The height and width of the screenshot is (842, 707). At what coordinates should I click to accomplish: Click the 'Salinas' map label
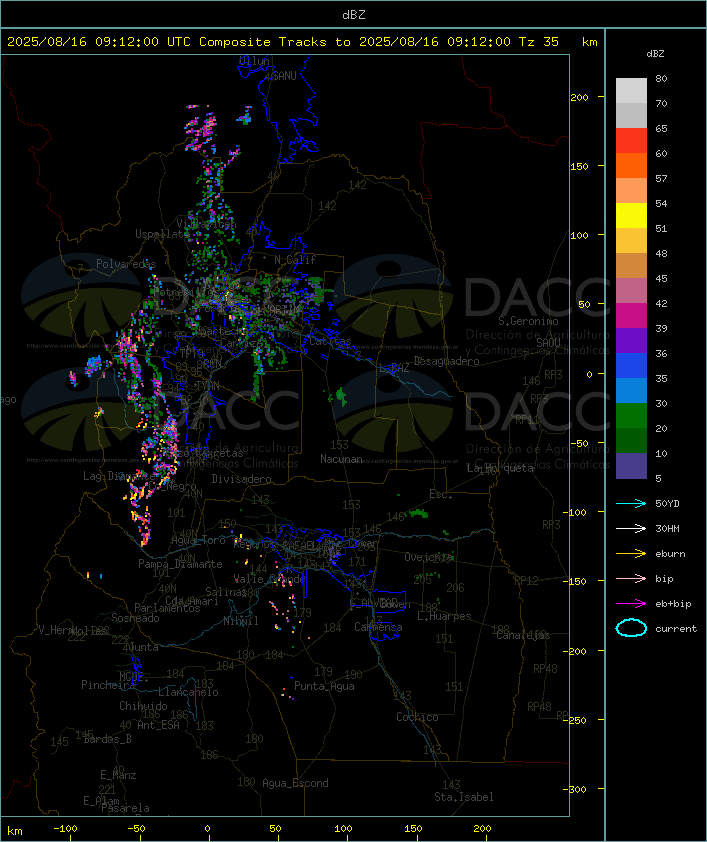point(226,592)
